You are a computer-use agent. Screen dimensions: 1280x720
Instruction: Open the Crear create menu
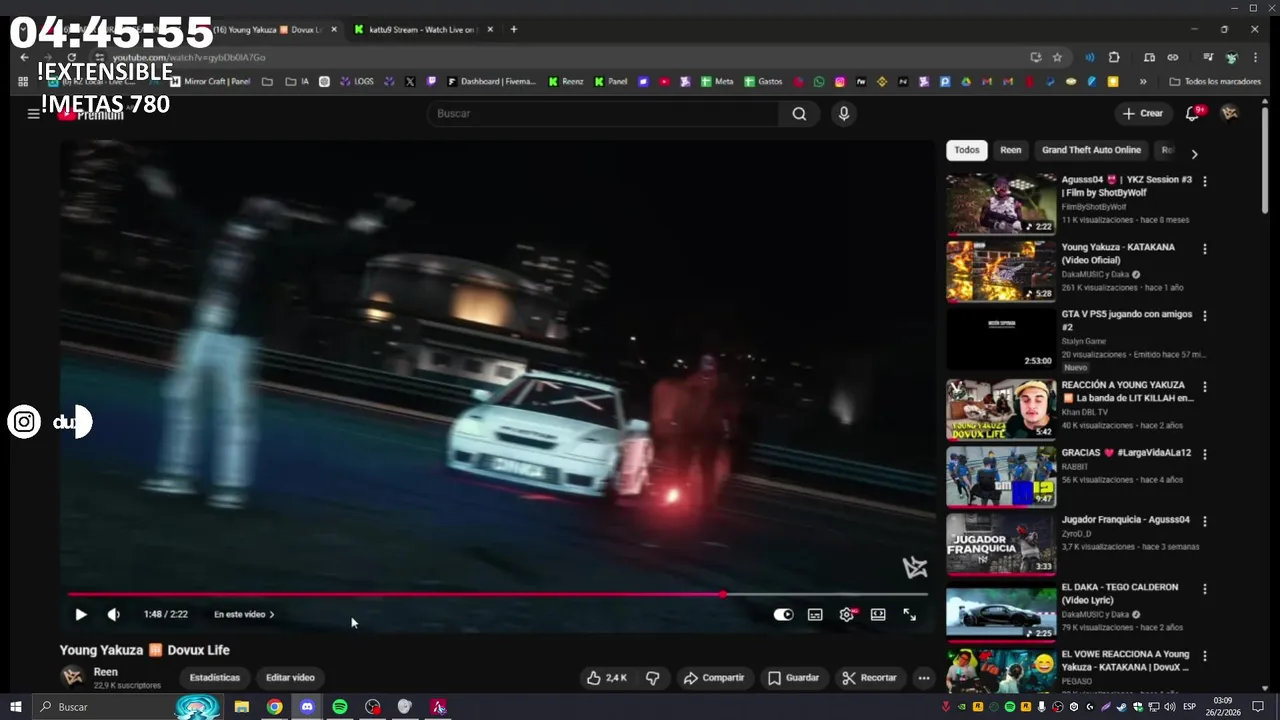pyautogui.click(x=1143, y=114)
